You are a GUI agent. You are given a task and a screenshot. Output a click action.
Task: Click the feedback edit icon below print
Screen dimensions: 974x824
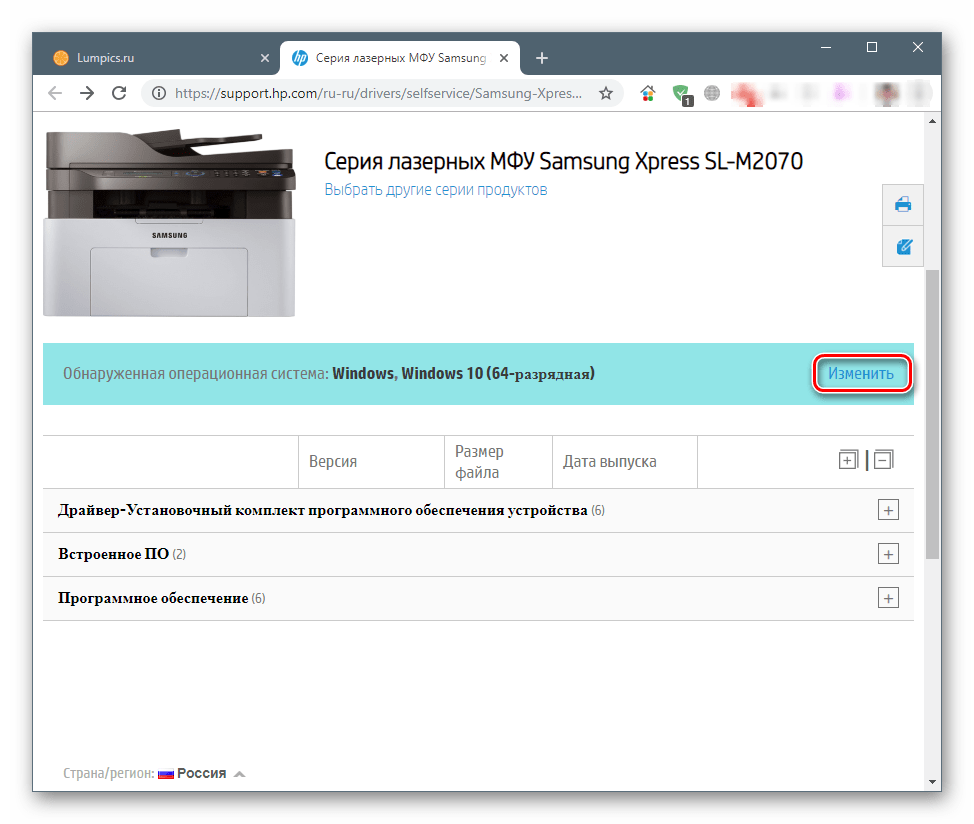tap(903, 246)
